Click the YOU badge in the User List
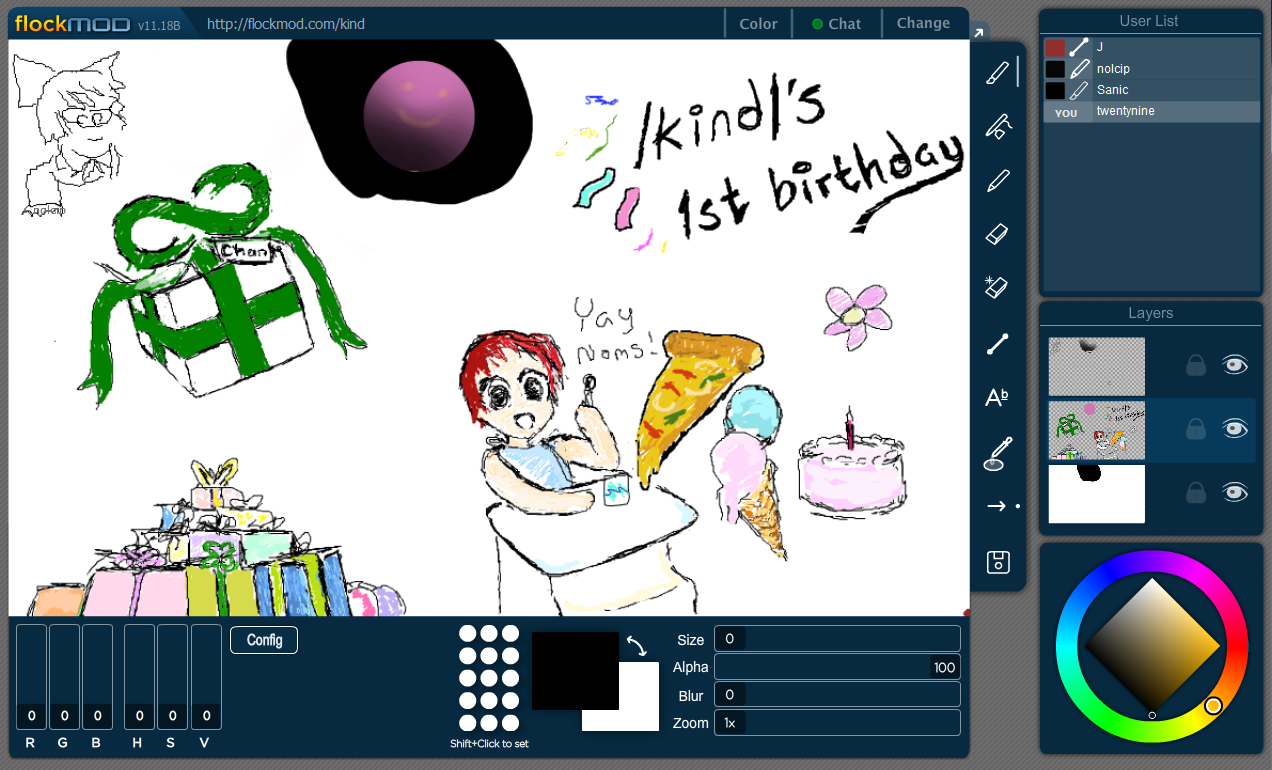 [1066, 113]
